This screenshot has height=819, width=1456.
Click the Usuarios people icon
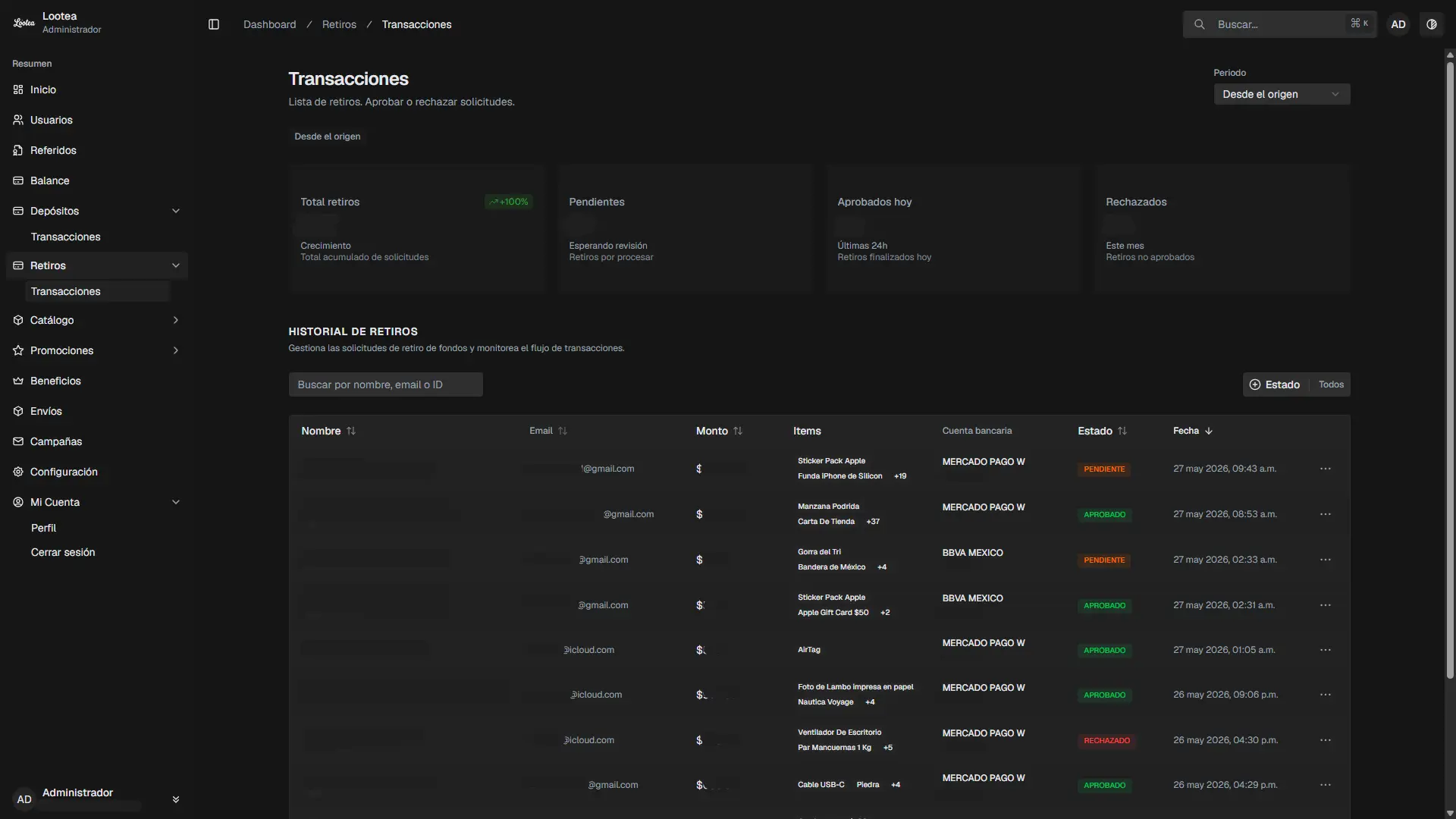18,120
